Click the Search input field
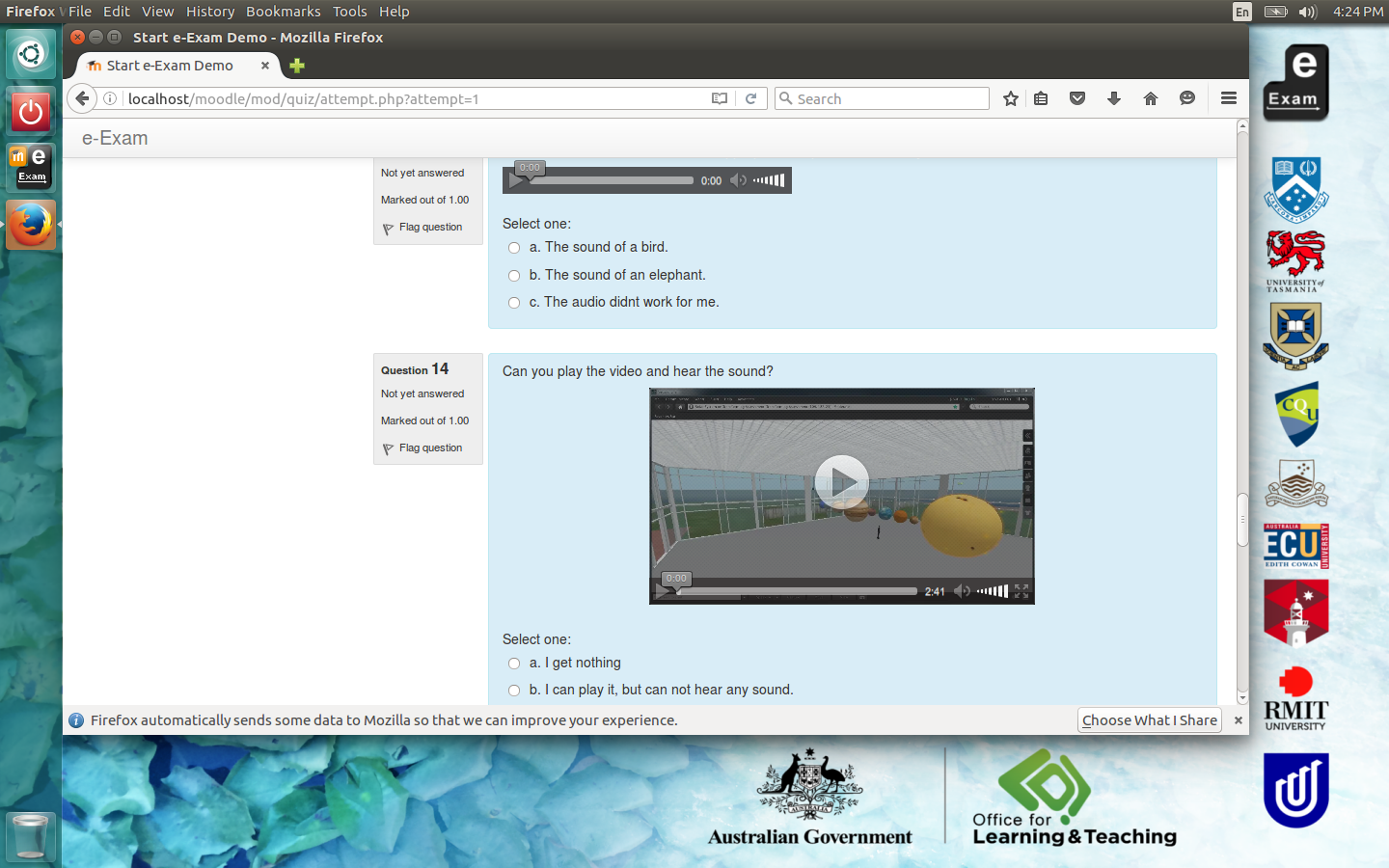 pos(887,98)
